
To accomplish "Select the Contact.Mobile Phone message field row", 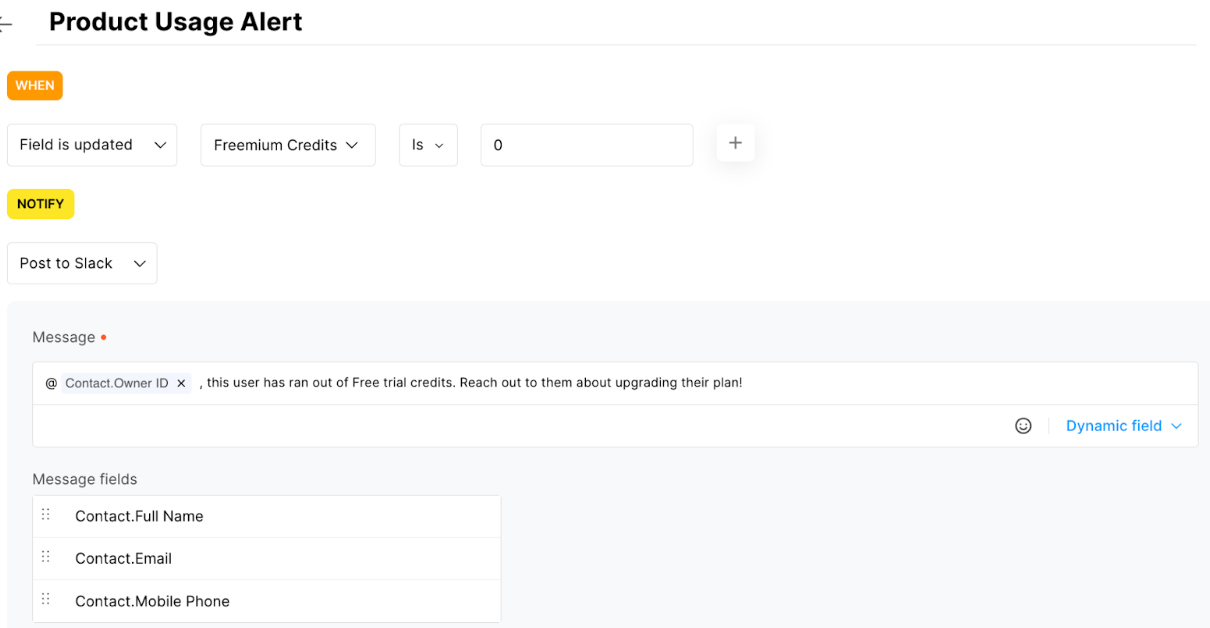I will pyautogui.click(x=267, y=601).
